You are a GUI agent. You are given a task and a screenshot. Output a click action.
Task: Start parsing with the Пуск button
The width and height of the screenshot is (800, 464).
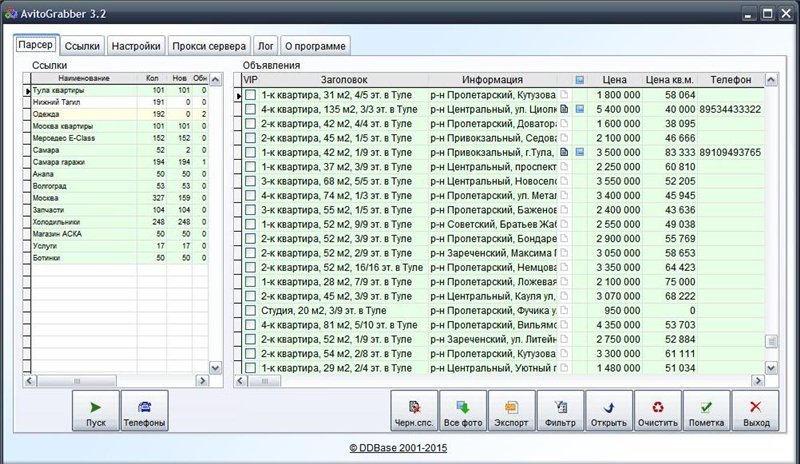pos(95,411)
